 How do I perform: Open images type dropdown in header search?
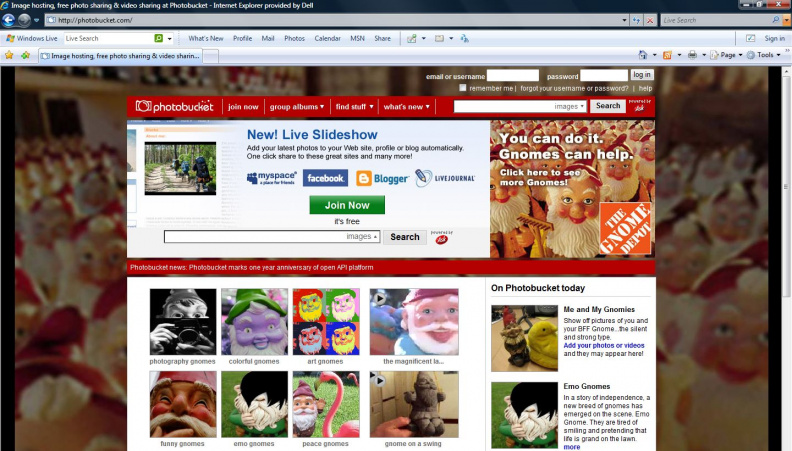[x=570, y=107]
